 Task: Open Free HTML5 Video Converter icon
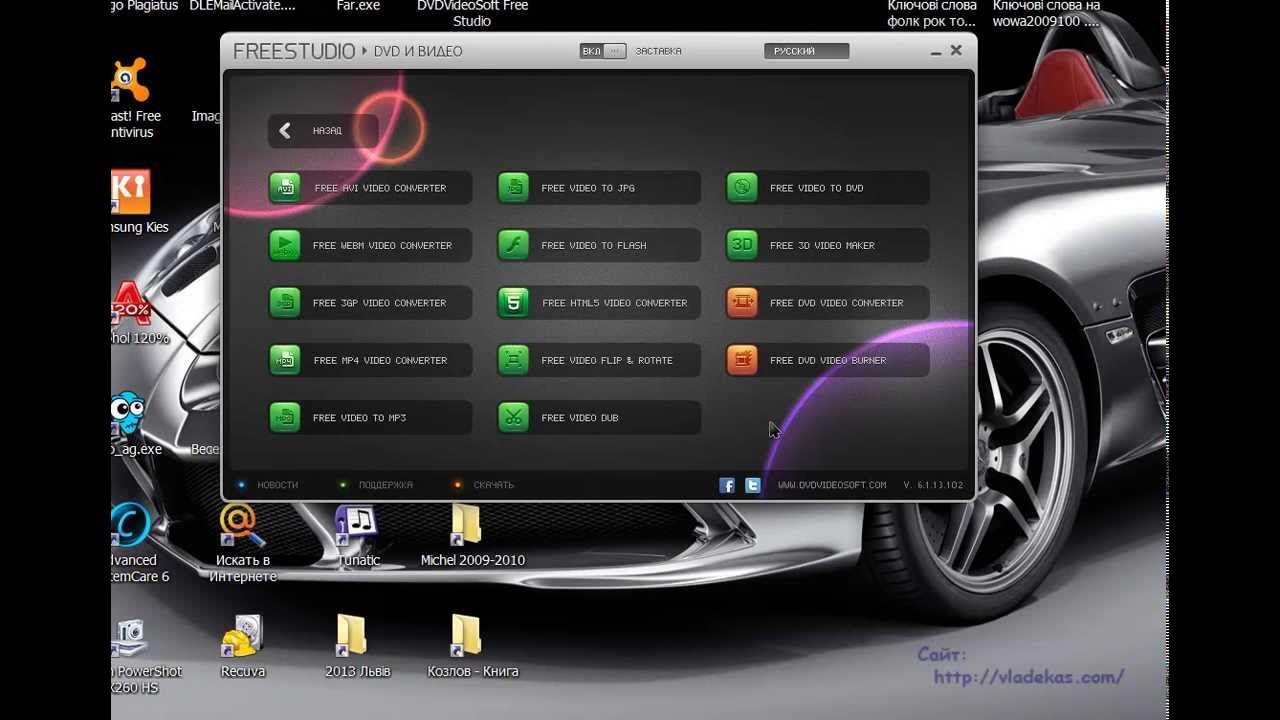pos(514,303)
